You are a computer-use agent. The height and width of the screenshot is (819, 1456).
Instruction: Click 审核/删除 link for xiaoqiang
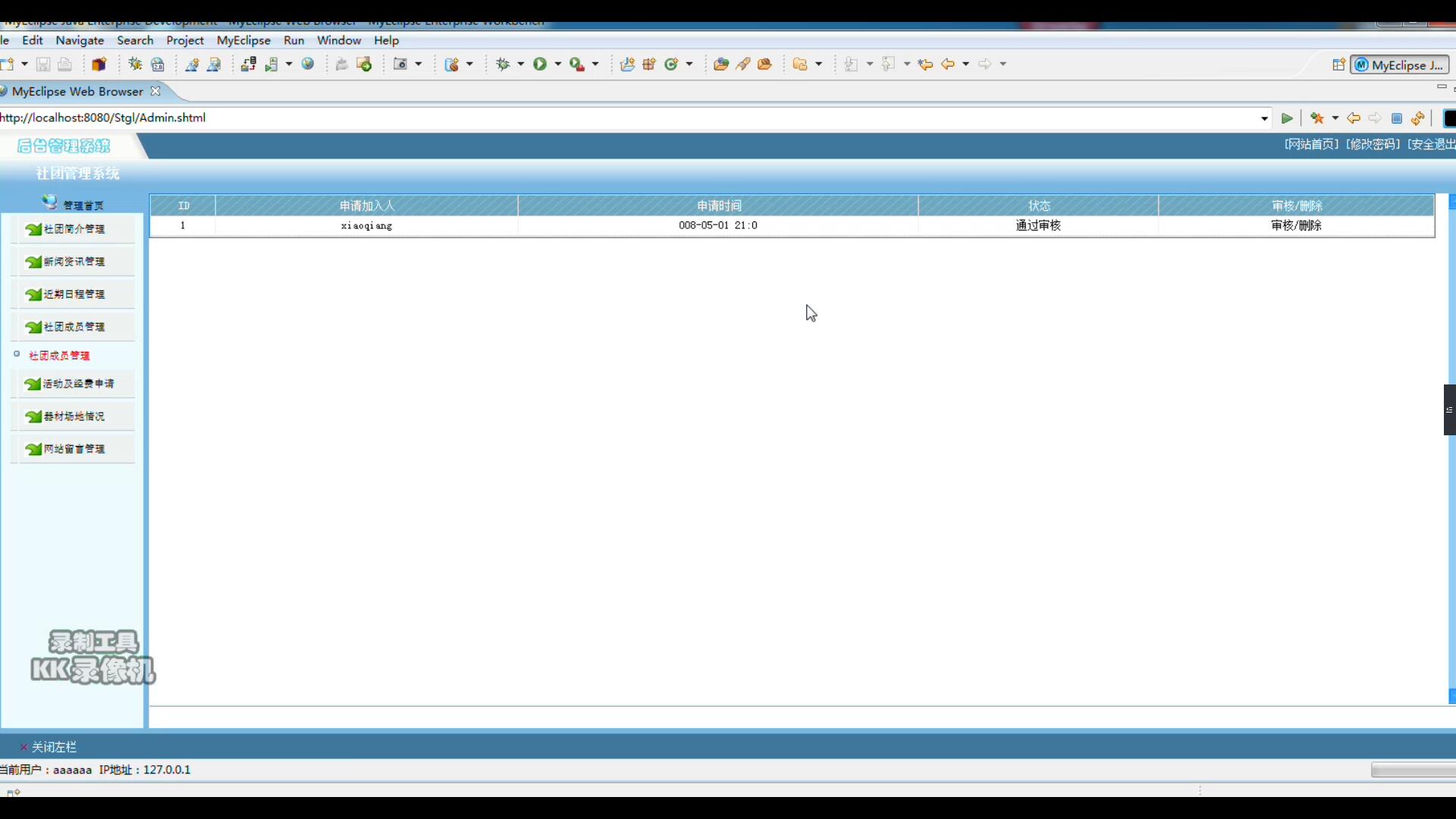(1296, 225)
